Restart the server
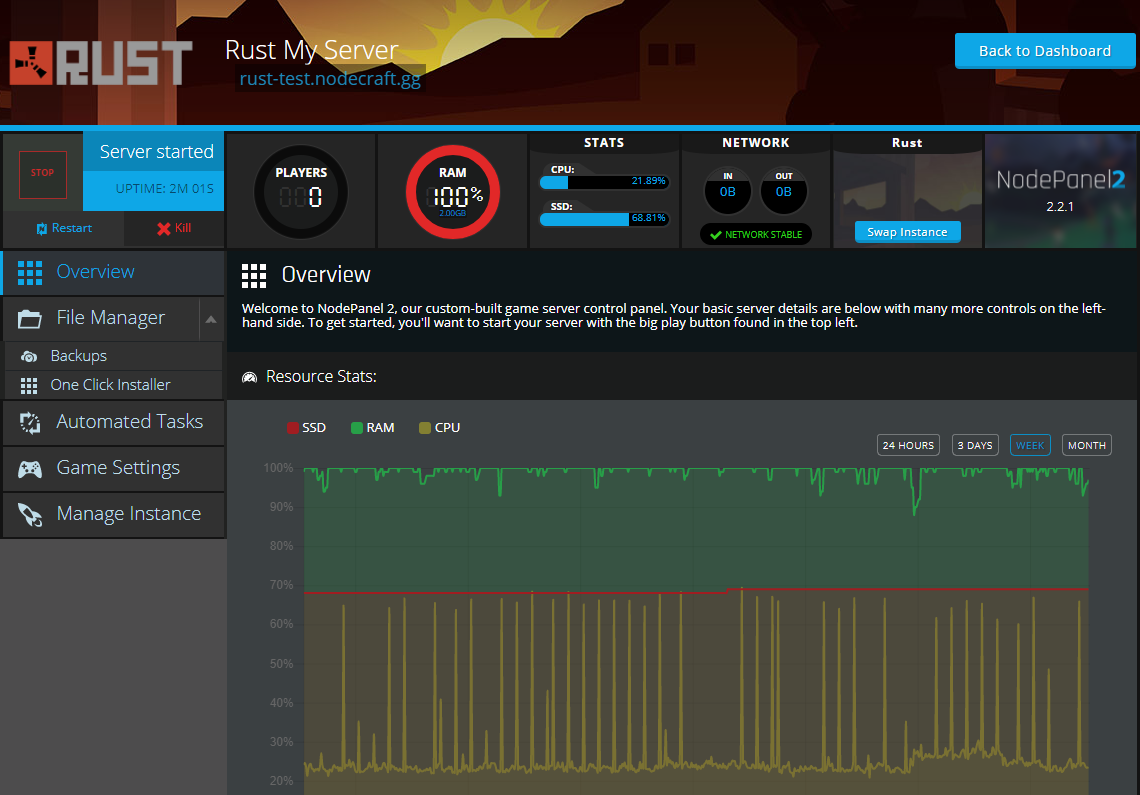 pos(64,228)
